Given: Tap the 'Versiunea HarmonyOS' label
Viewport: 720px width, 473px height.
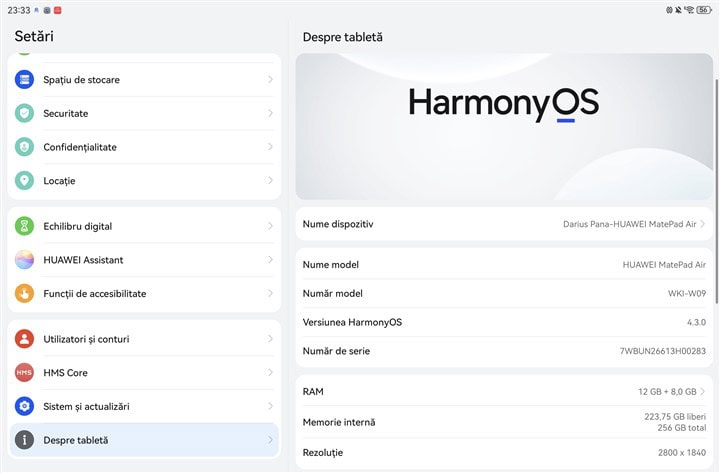Looking at the screenshot, I should point(352,322).
